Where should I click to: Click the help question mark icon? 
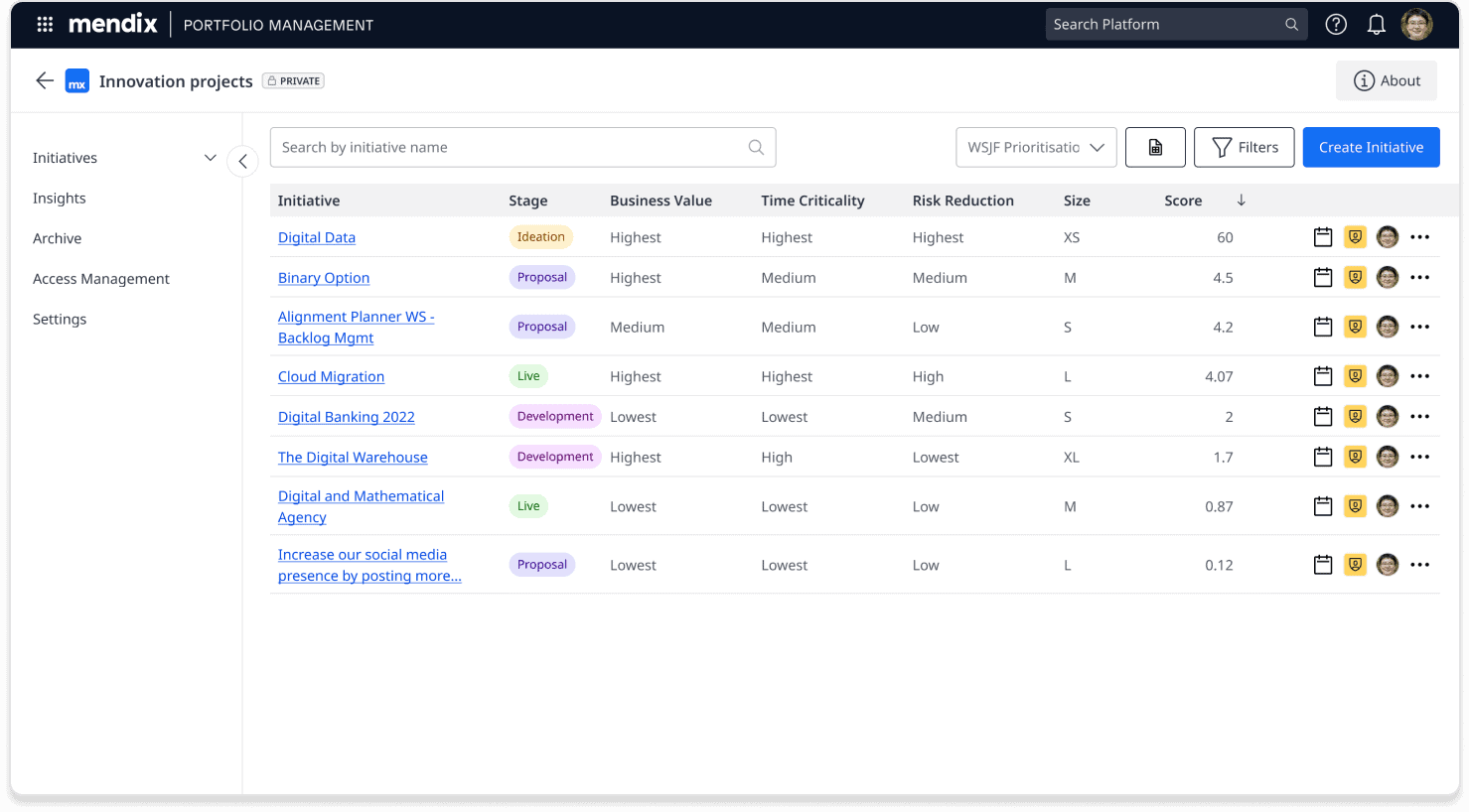1336,25
